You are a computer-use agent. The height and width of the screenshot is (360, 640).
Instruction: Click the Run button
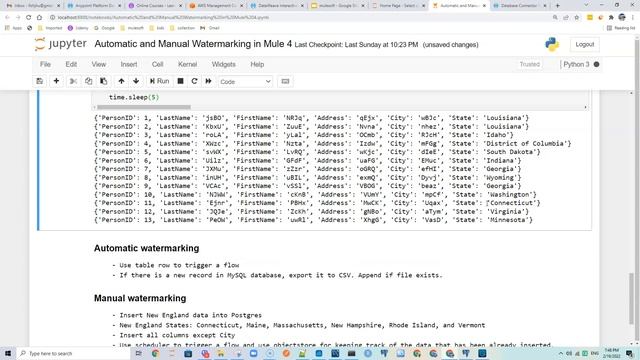pos(159,81)
